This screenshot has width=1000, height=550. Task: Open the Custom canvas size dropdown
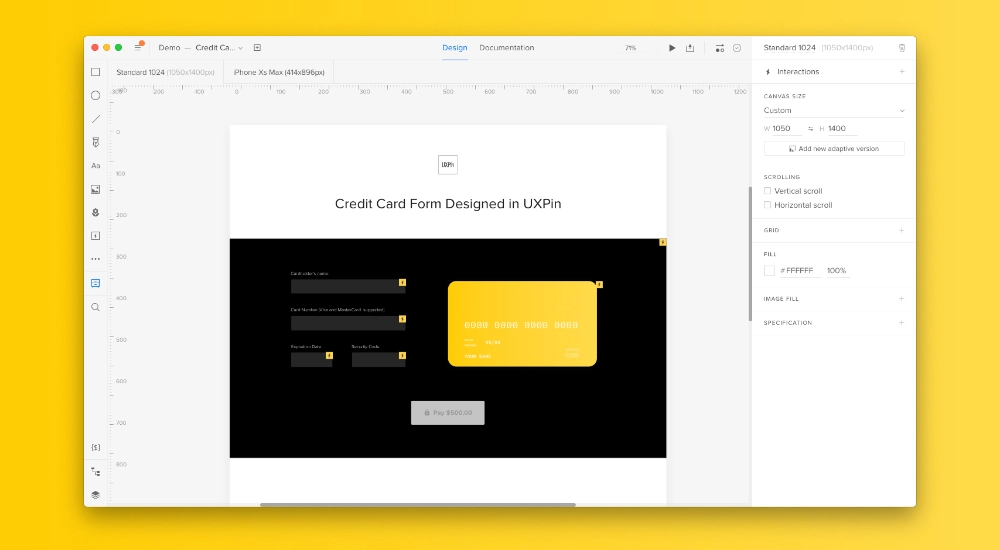[834, 110]
